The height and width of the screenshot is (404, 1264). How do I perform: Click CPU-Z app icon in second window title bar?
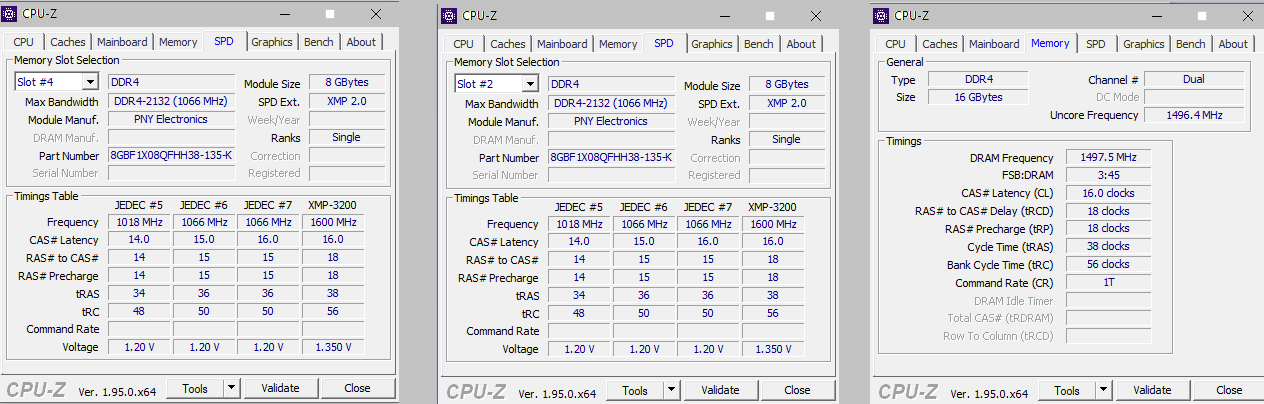449,15
